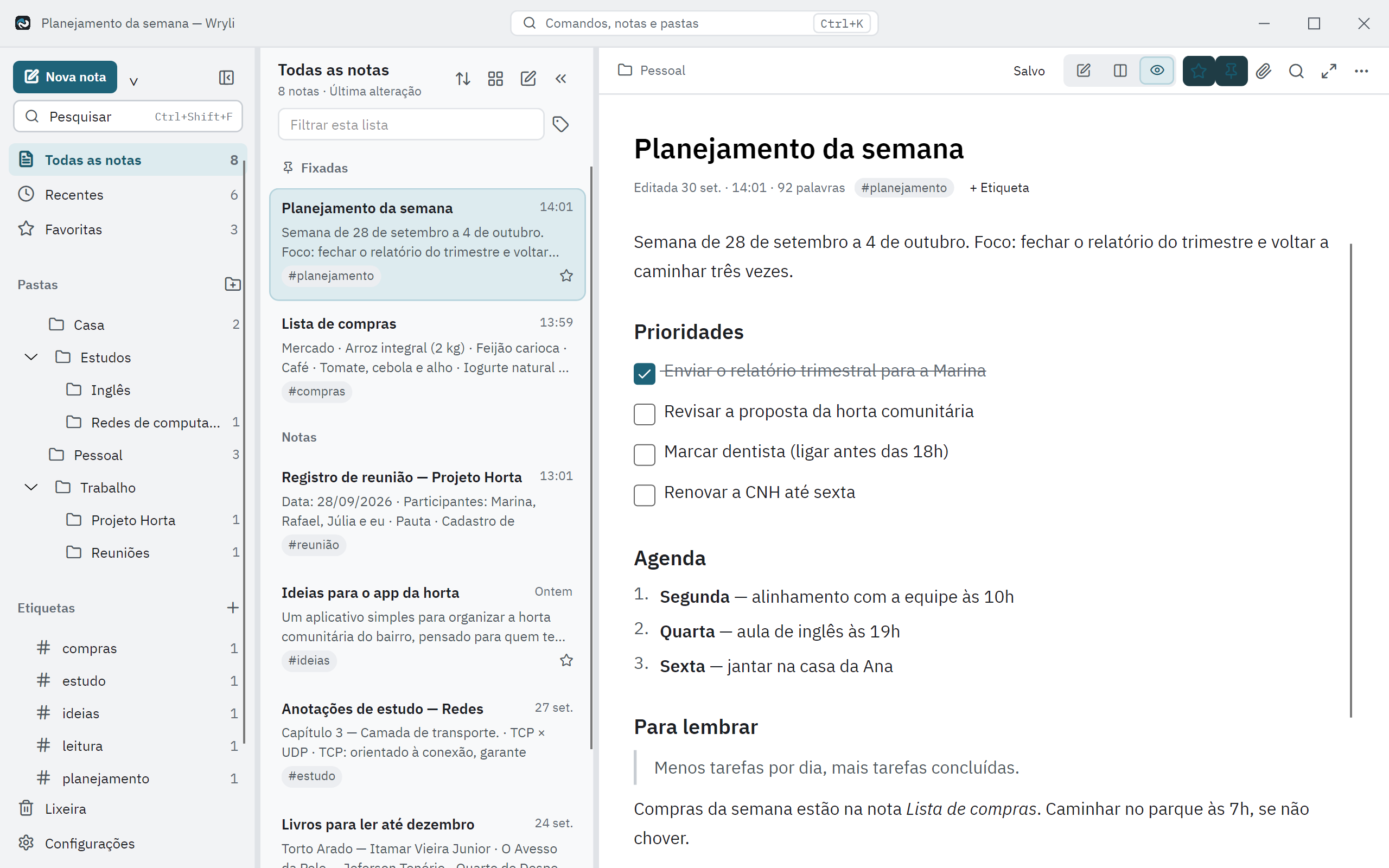Viewport: 1389px width, 868px height.
Task: Open the Lixeira trash
Action: 128,808
